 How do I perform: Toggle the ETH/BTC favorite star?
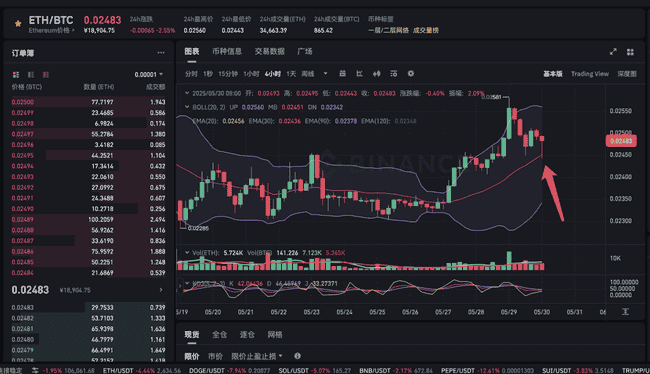tap(18, 24)
